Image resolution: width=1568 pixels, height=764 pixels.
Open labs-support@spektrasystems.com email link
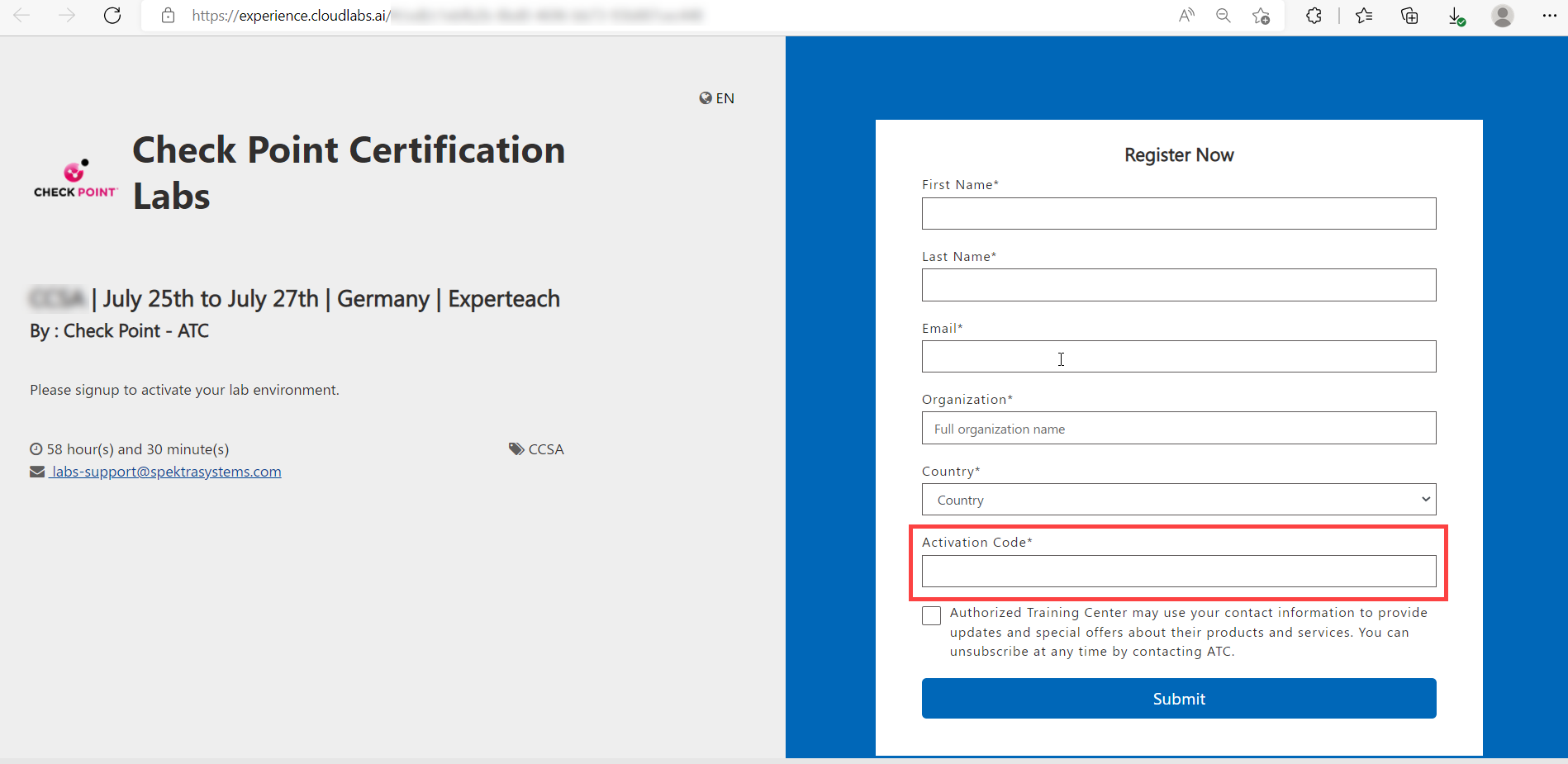[x=165, y=472]
